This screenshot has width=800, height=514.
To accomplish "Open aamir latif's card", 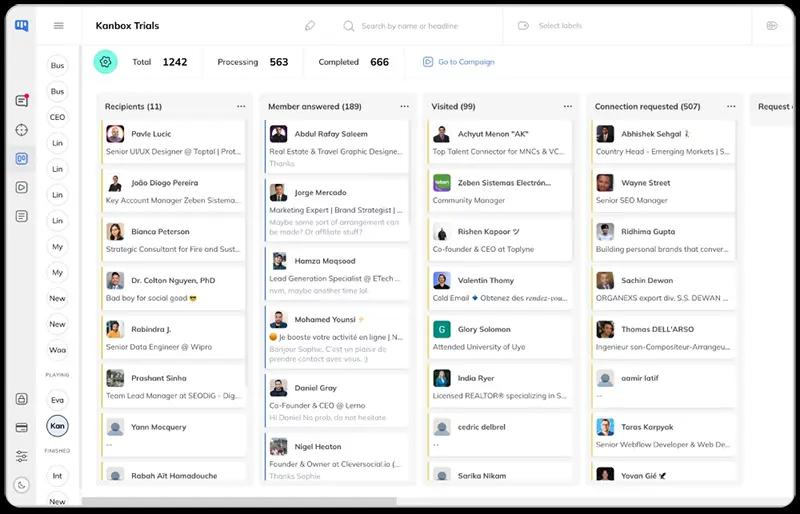I will [663, 386].
